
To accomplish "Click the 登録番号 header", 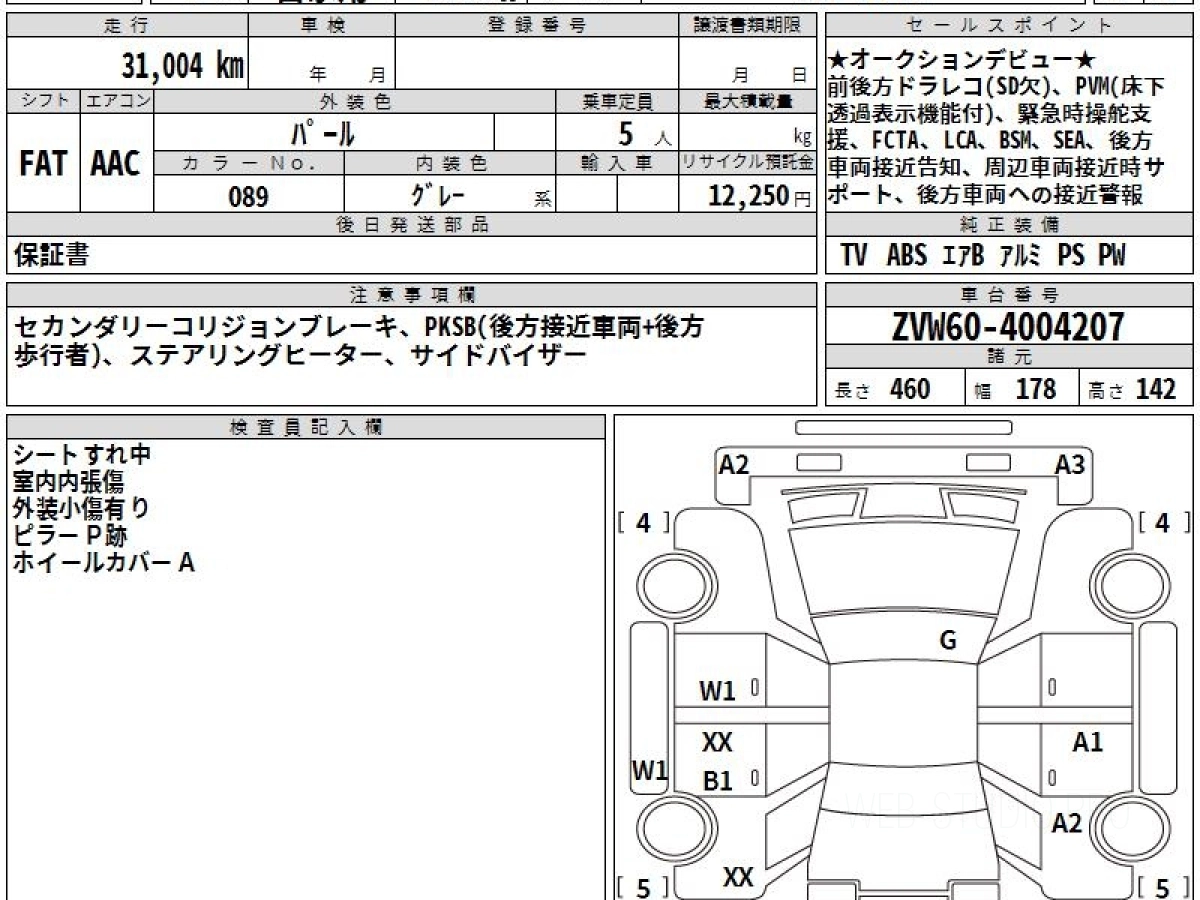I will point(537,26).
